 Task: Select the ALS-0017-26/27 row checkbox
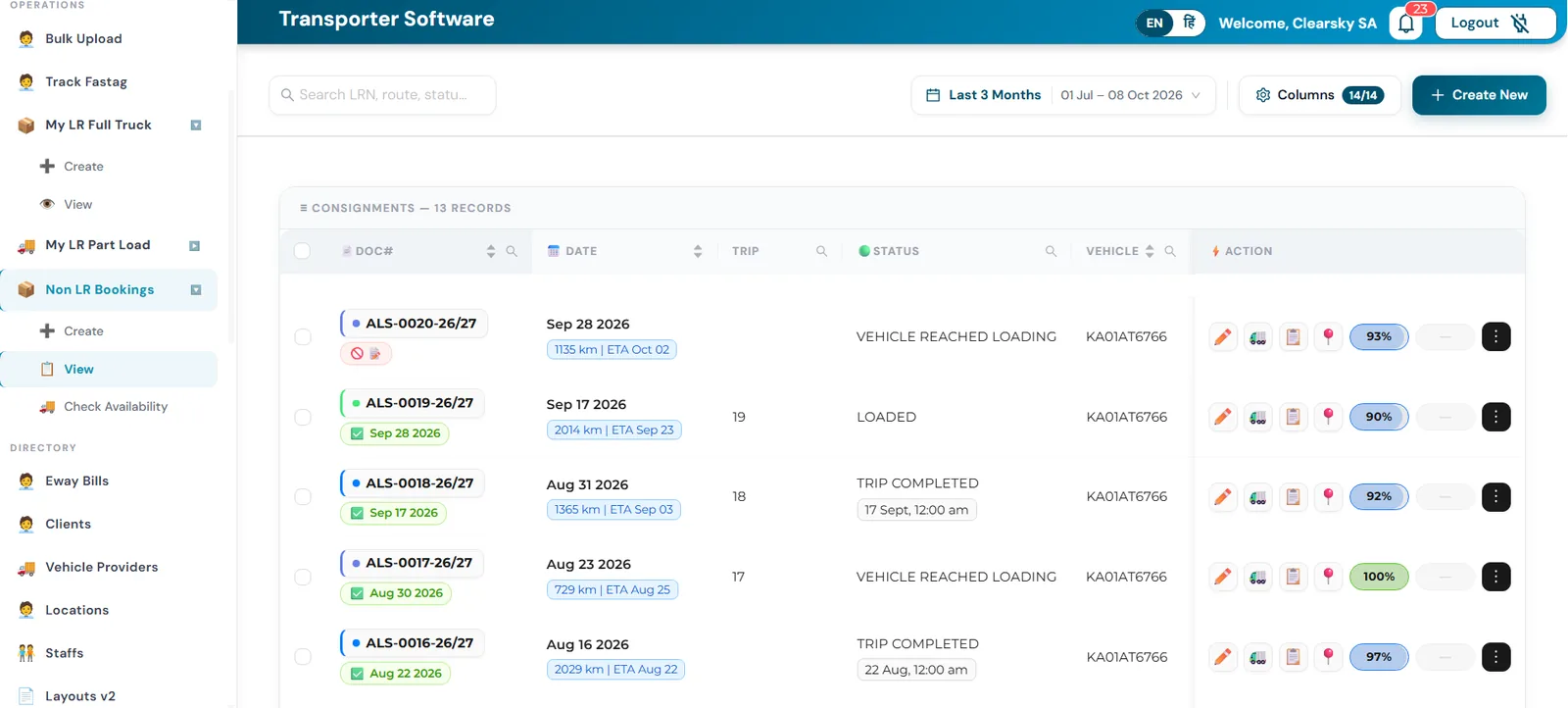(x=303, y=577)
